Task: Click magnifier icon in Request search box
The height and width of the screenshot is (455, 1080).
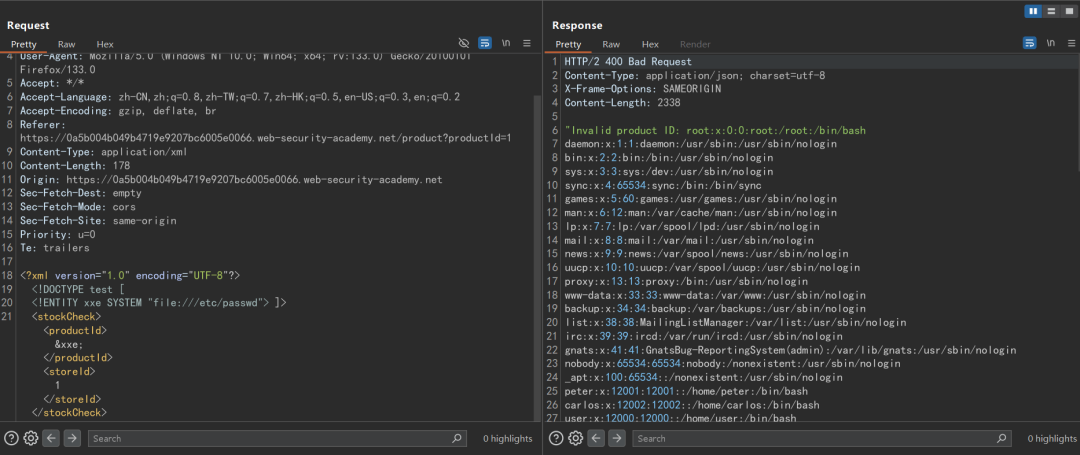Action: coord(457,438)
